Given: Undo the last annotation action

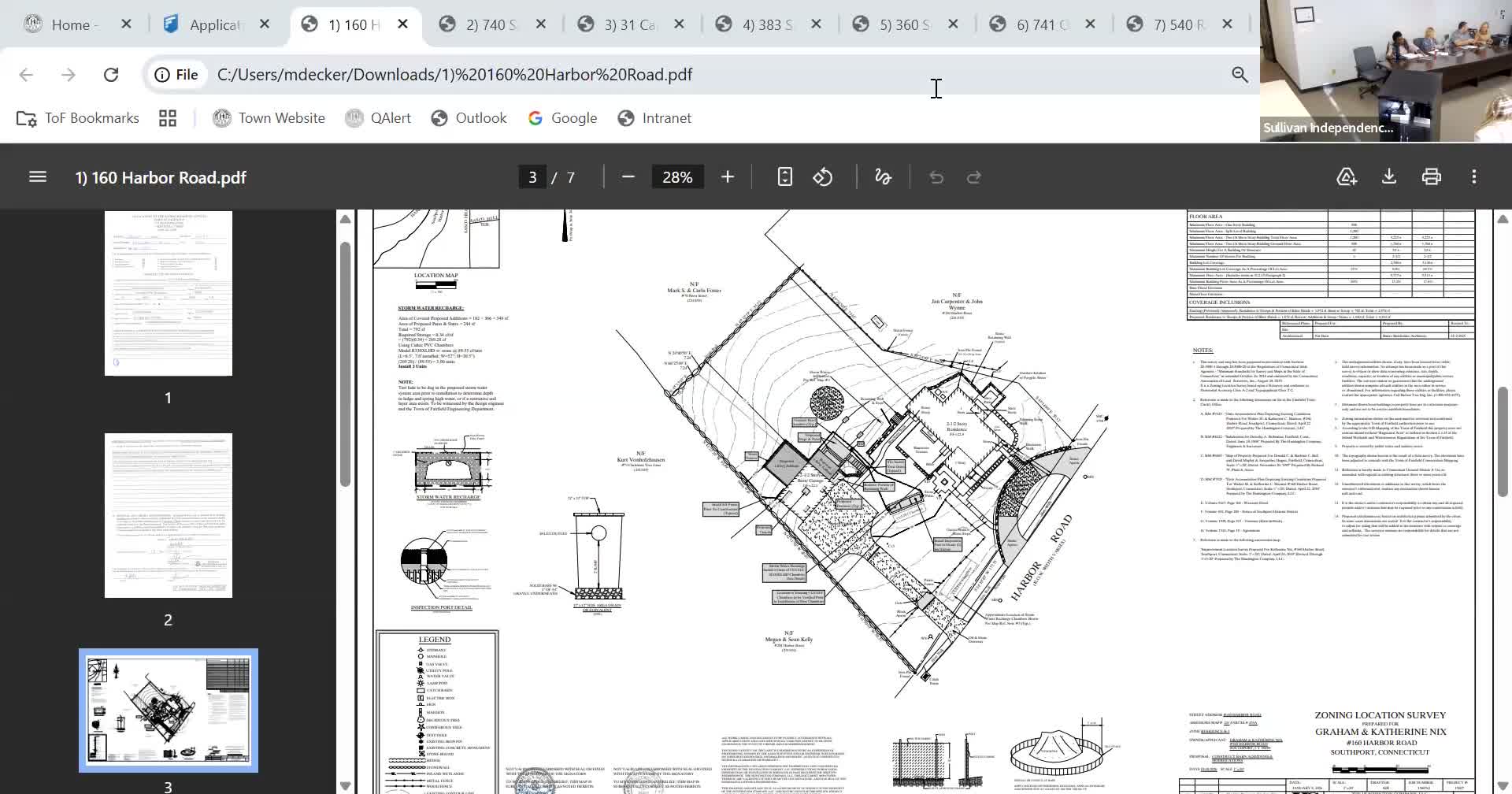Looking at the screenshot, I should (936, 176).
